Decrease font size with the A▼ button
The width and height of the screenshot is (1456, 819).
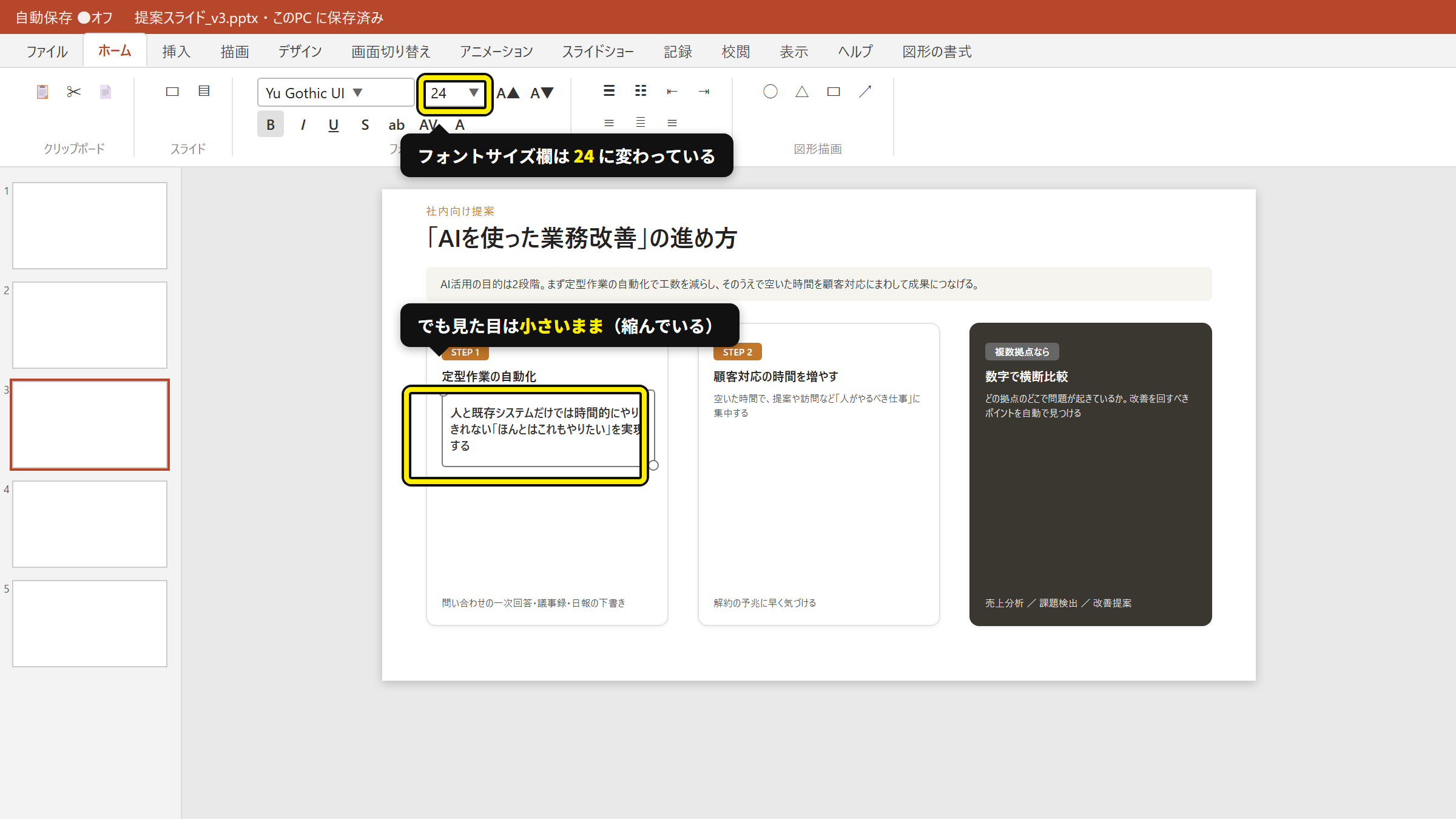[542, 93]
